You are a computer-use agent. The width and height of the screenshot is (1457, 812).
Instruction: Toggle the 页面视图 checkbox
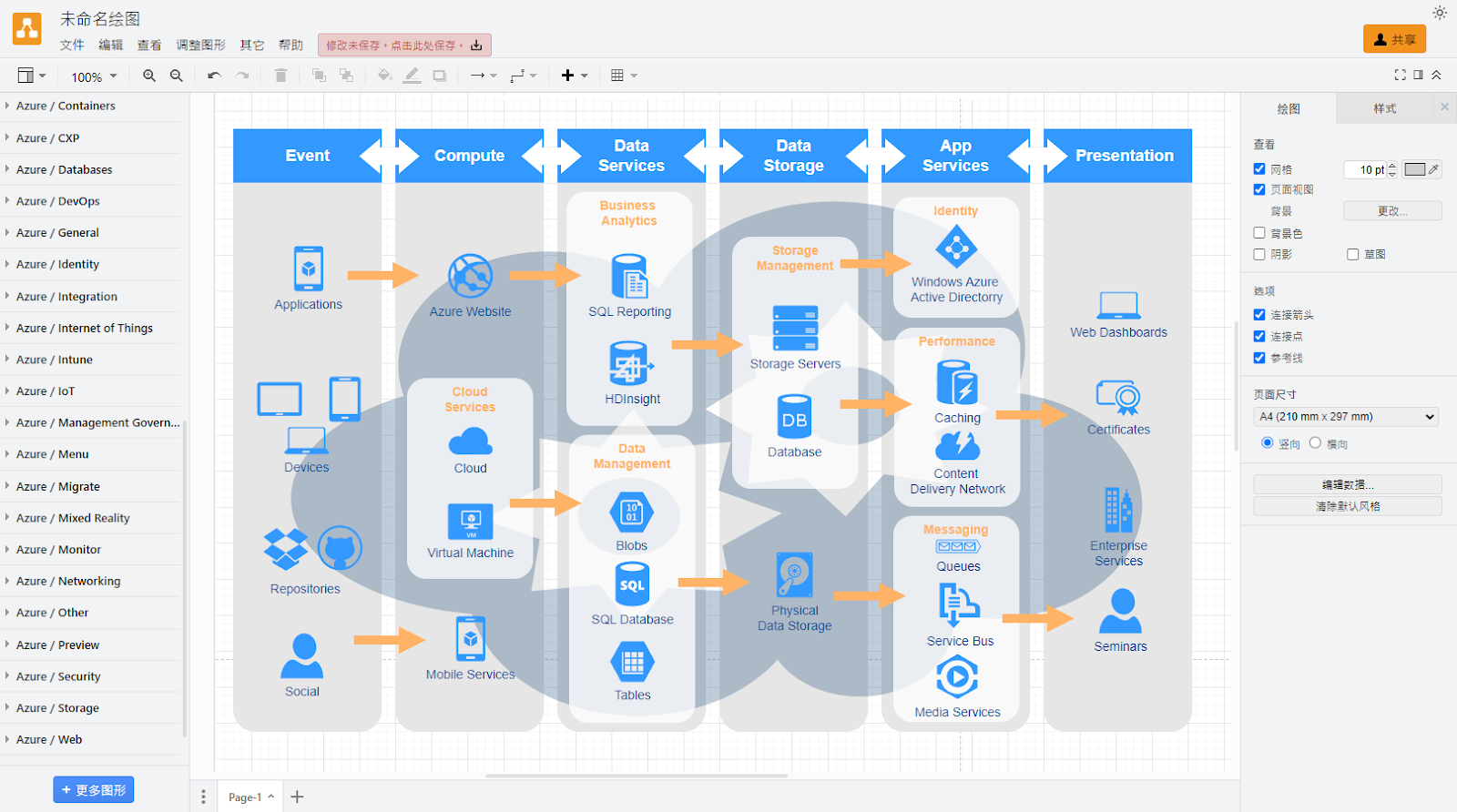click(1259, 189)
